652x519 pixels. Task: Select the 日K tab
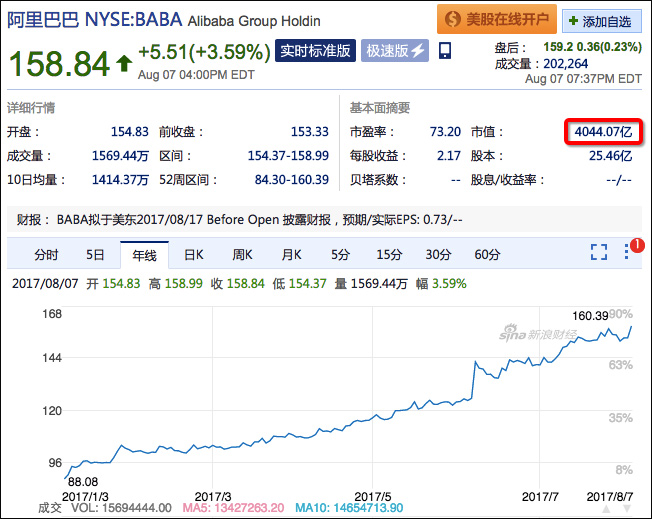coord(193,254)
